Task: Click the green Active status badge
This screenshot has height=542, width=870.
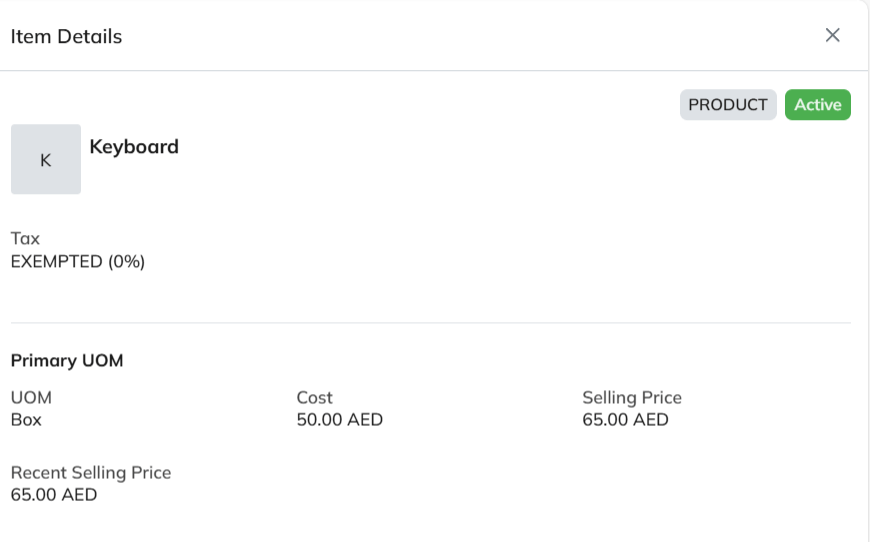Action: pyautogui.click(x=817, y=105)
